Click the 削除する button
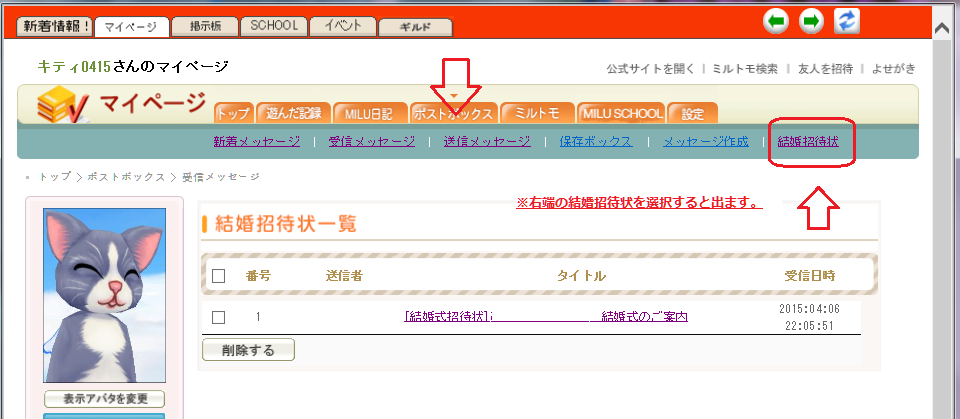 (x=249, y=350)
